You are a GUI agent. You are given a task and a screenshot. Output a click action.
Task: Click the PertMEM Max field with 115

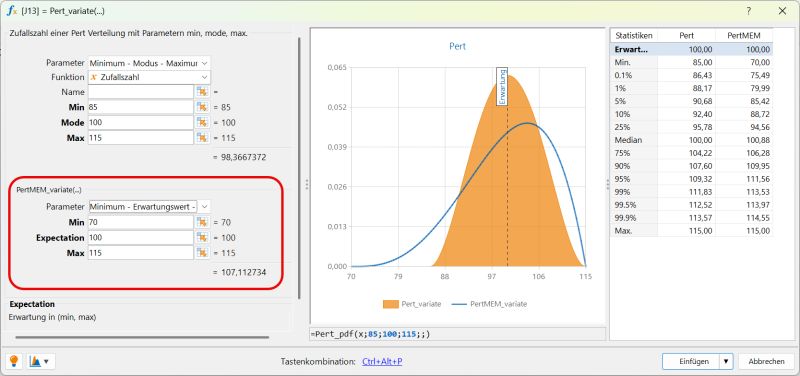tap(141, 253)
